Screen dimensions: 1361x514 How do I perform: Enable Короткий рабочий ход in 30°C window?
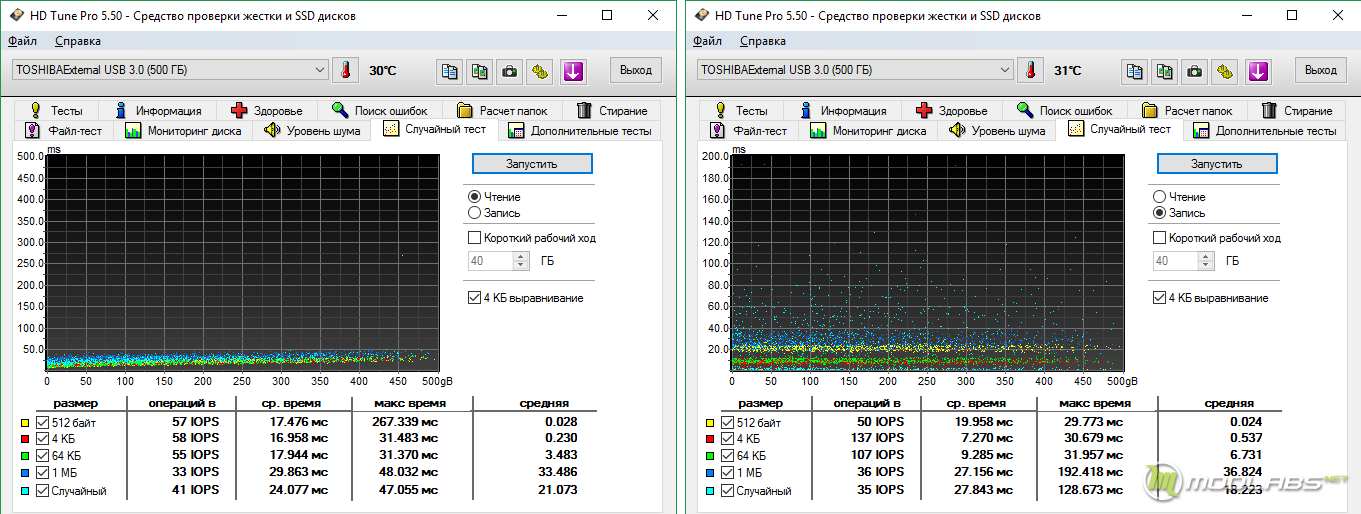point(474,238)
